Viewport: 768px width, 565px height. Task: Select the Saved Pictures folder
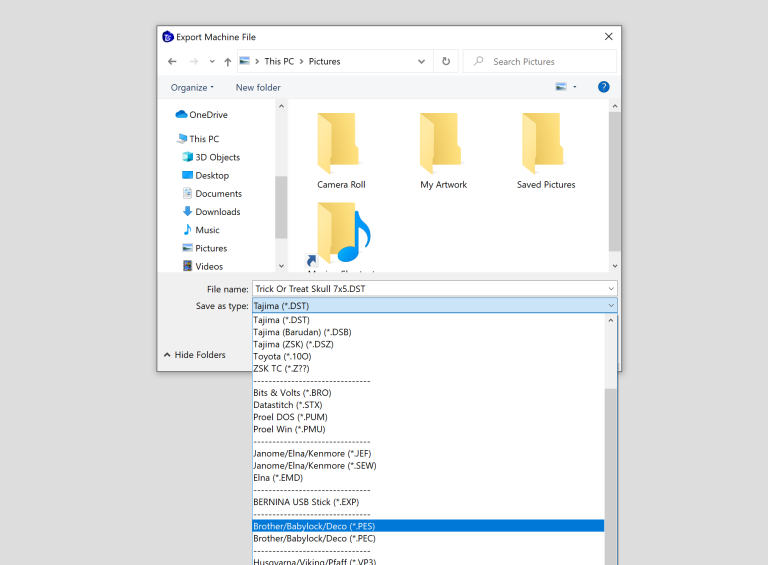coord(546,151)
